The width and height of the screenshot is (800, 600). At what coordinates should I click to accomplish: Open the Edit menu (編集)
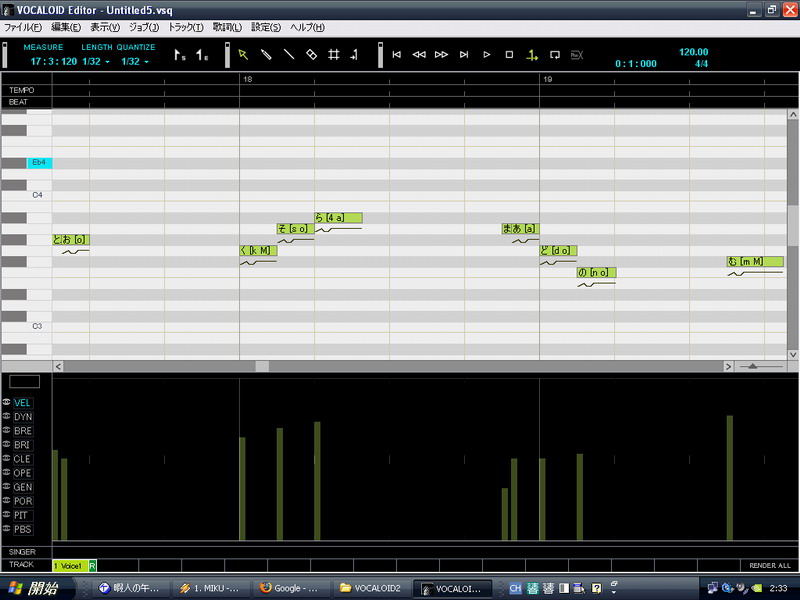[x=66, y=28]
